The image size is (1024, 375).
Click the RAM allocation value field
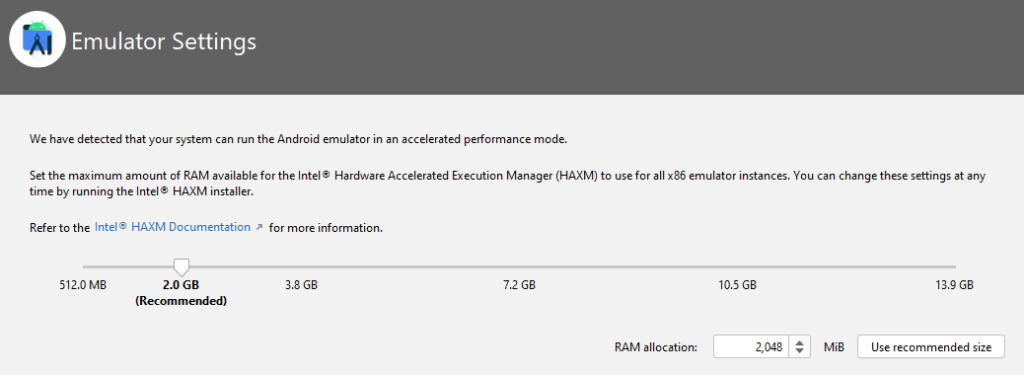pyautogui.click(x=751, y=347)
